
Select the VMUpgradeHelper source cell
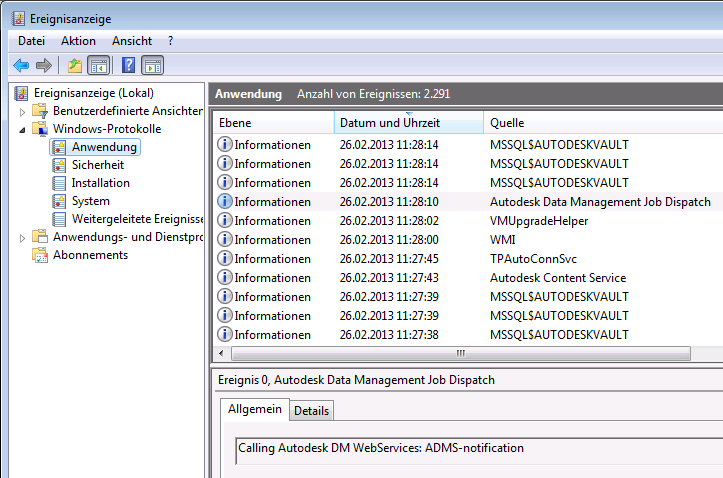tap(539, 221)
